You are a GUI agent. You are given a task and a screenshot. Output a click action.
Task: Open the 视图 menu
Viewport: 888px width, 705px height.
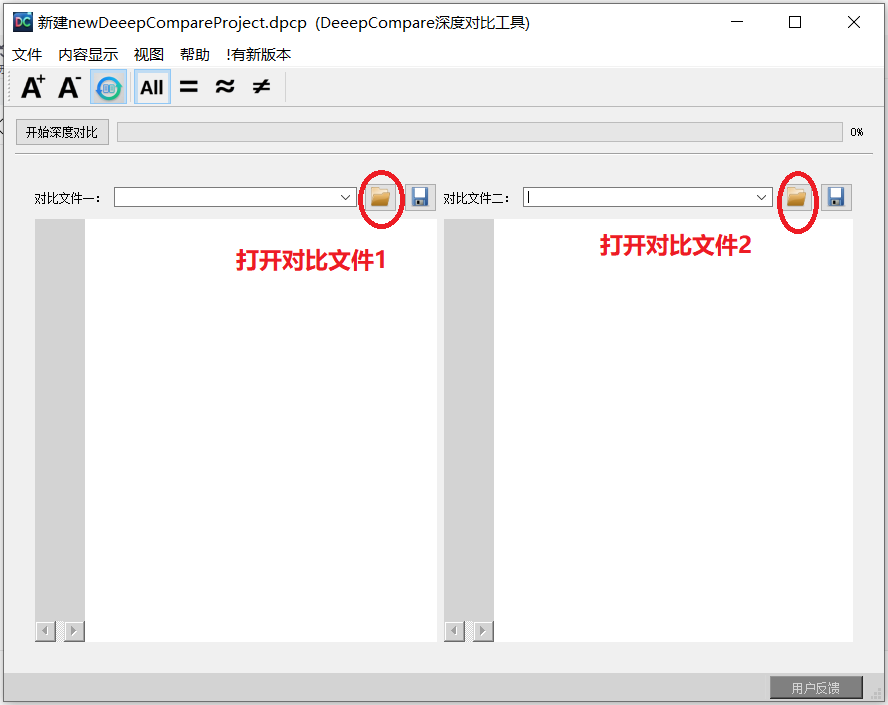pyautogui.click(x=148, y=54)
